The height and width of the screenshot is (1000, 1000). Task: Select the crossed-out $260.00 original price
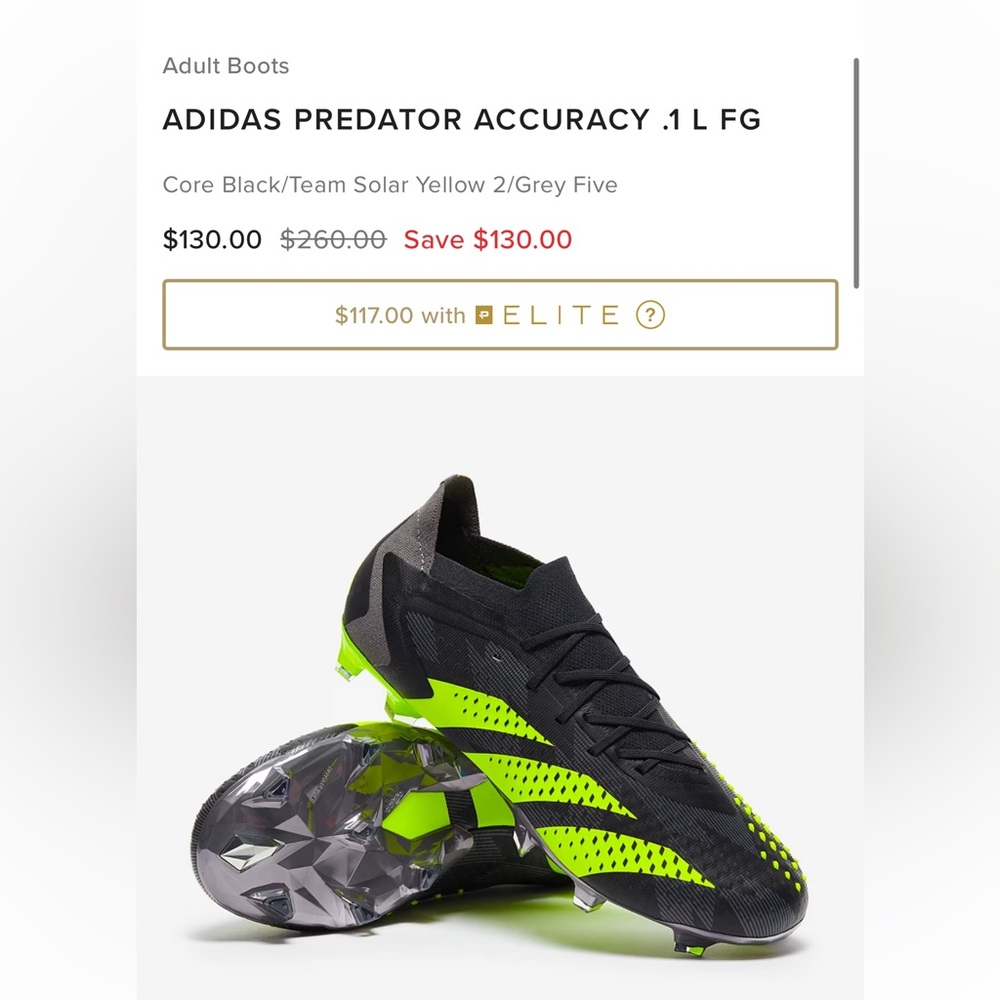[333, 240]
